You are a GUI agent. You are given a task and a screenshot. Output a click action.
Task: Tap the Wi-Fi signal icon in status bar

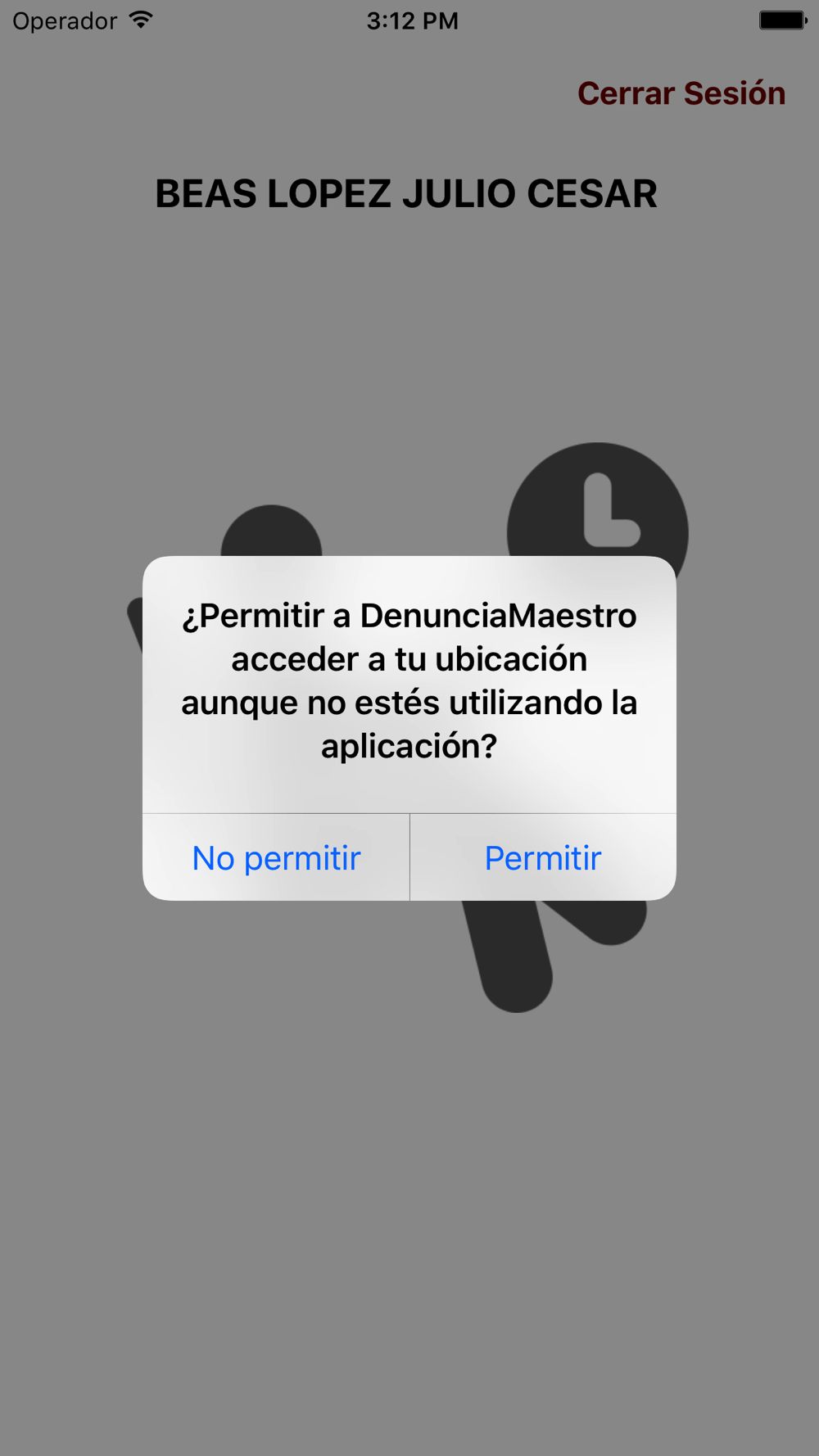click(142, 20)
